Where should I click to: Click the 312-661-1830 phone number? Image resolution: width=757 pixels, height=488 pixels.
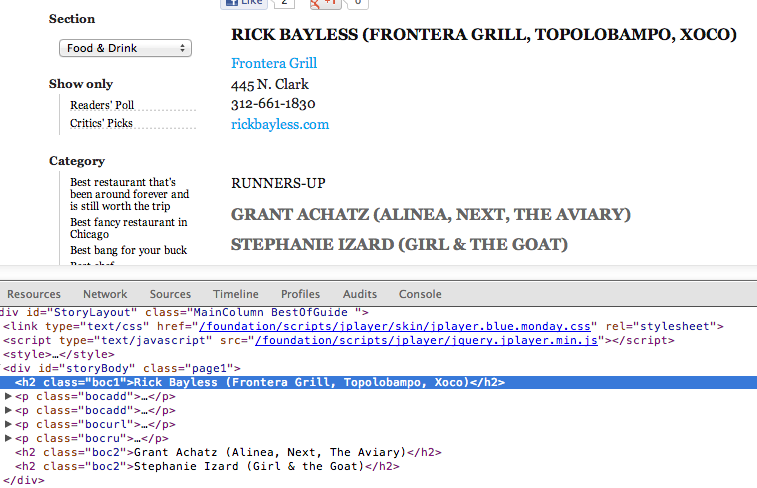click(x=273, y=104)
